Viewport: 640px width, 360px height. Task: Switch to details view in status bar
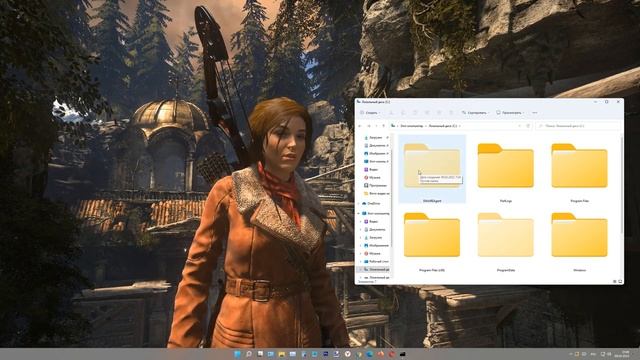(615, 281)
